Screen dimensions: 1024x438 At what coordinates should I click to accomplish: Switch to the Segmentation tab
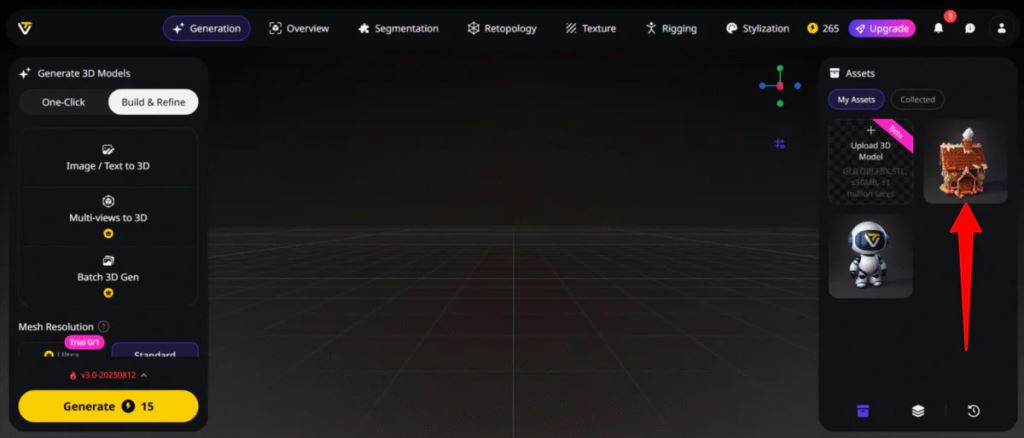pos(398,29)
